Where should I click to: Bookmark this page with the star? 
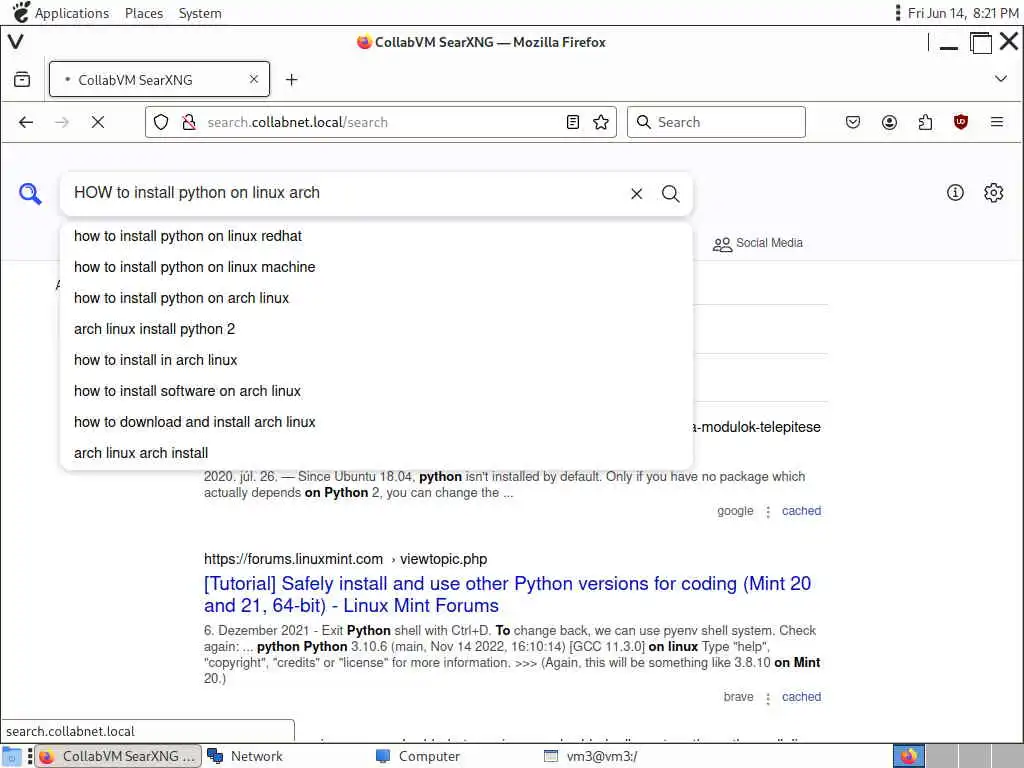tap(601, 122)
